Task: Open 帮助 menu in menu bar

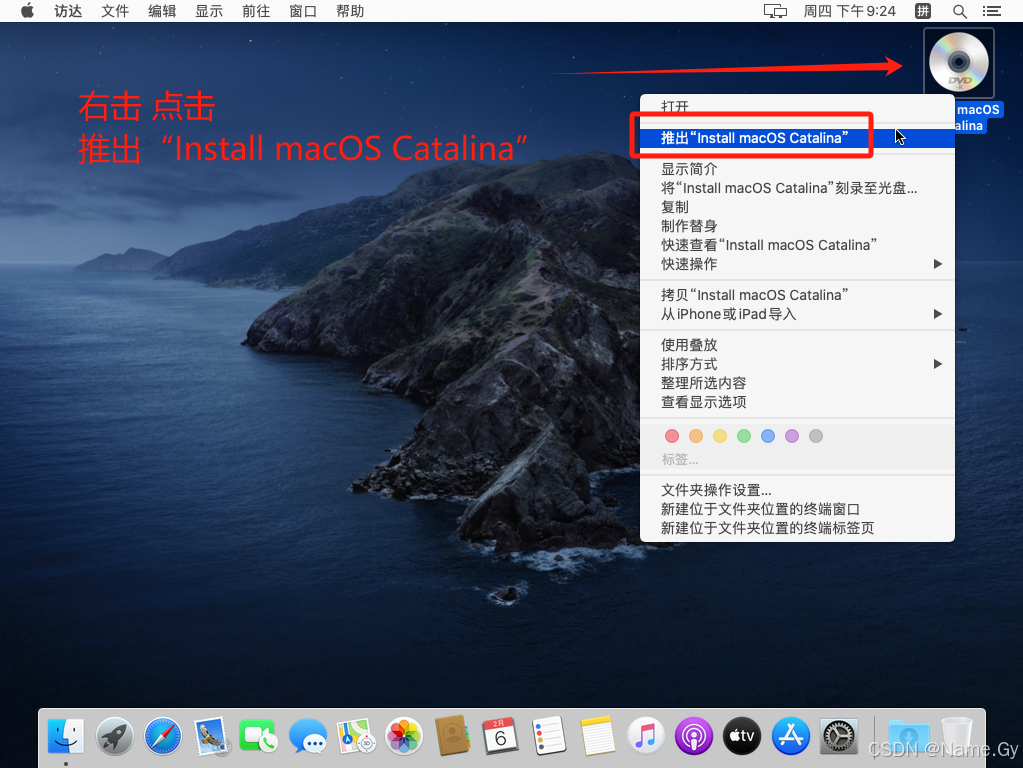Action: click(350, 11)
